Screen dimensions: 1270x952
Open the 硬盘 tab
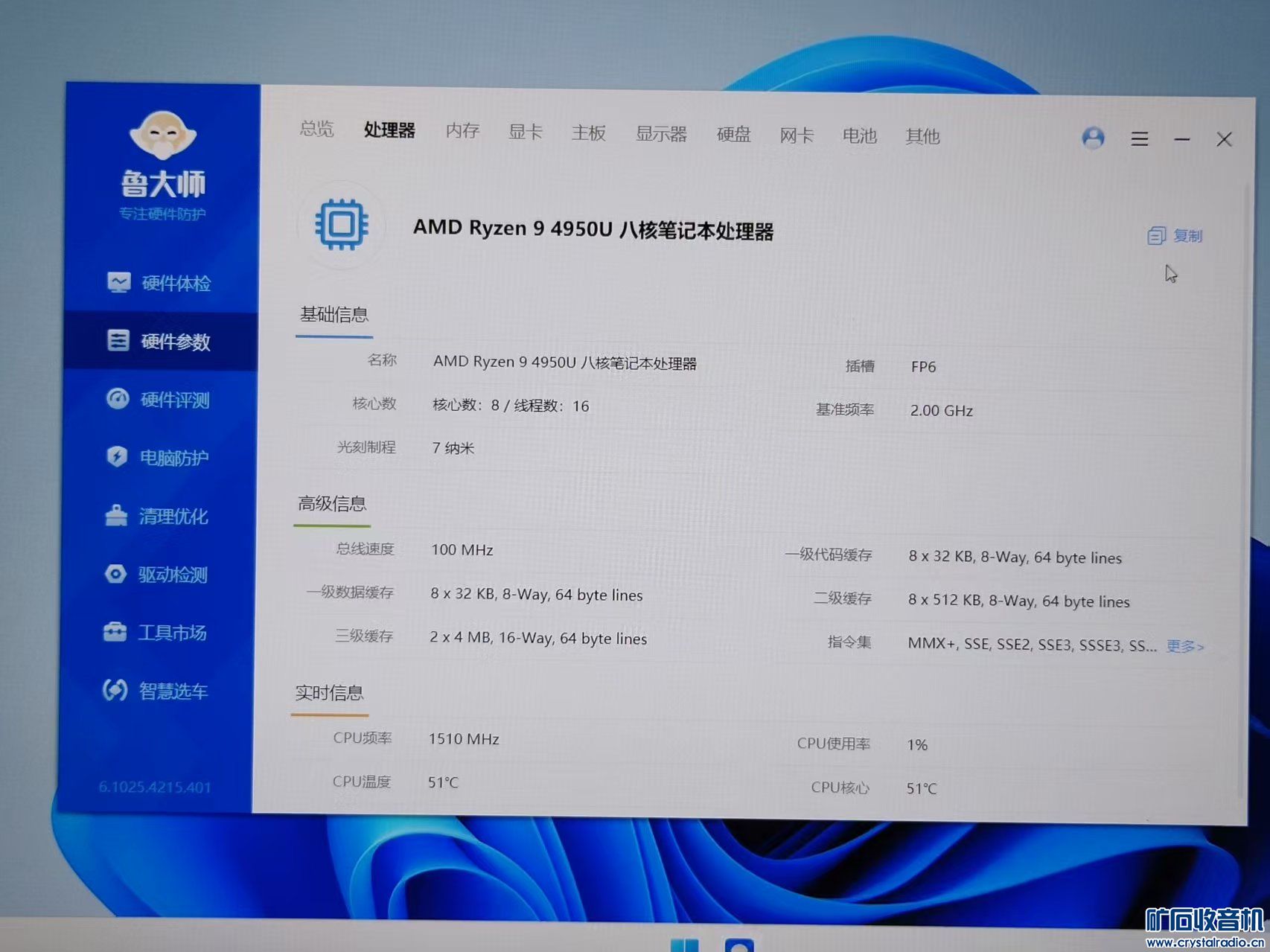[733, 134]
